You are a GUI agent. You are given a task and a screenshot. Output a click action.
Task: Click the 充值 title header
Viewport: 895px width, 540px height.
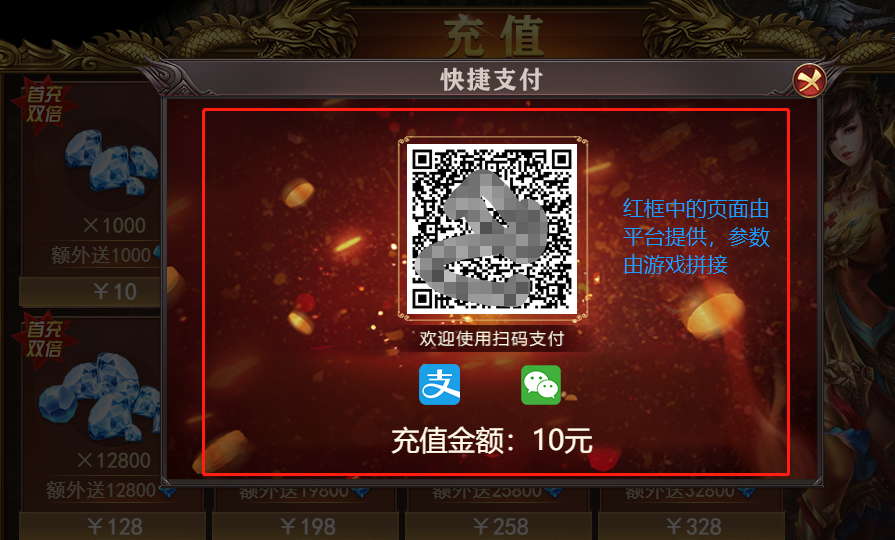point(493,37)
